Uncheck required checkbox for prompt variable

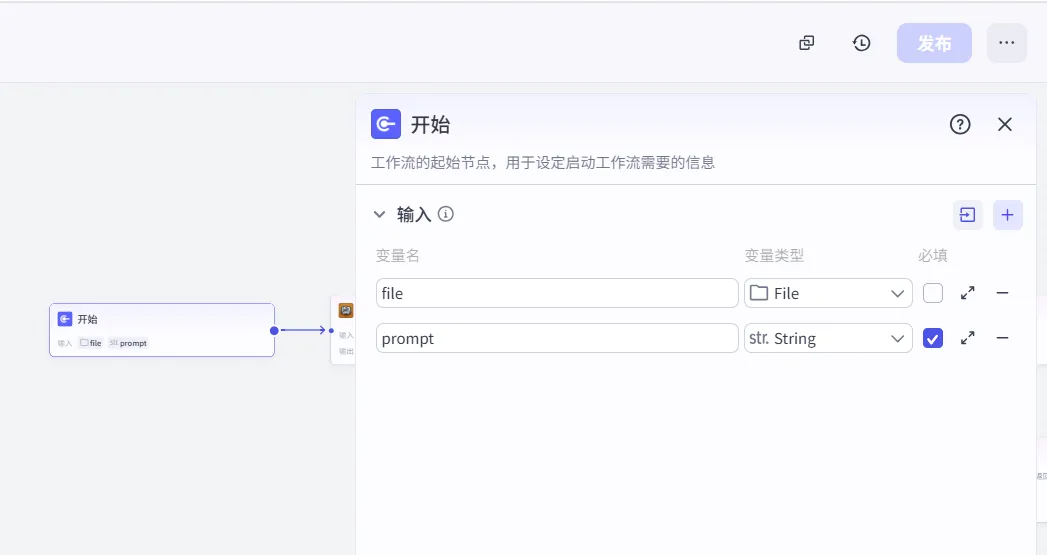coord(932,338)
